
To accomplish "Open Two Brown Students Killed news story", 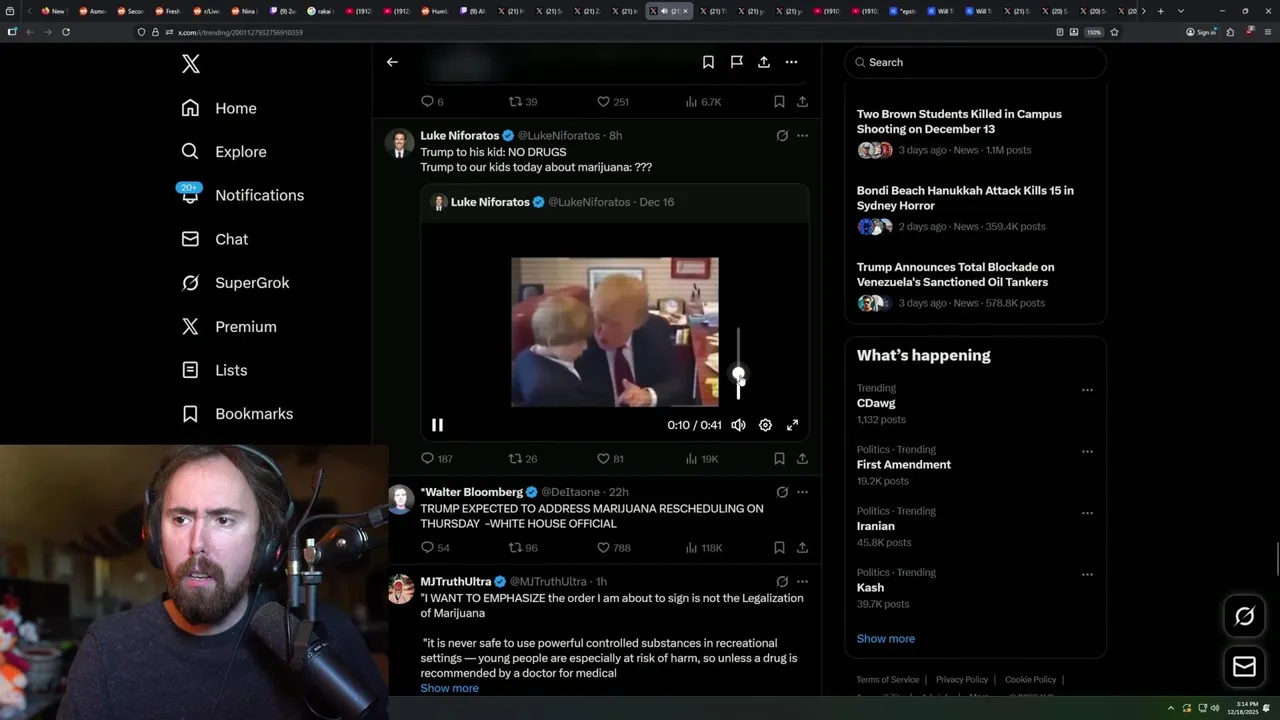I will tap(975, 131).
